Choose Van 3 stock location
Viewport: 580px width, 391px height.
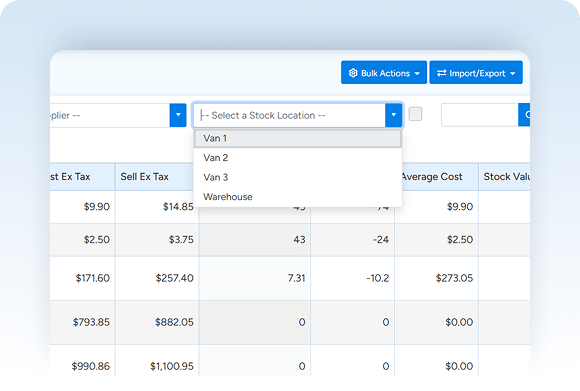298,177
